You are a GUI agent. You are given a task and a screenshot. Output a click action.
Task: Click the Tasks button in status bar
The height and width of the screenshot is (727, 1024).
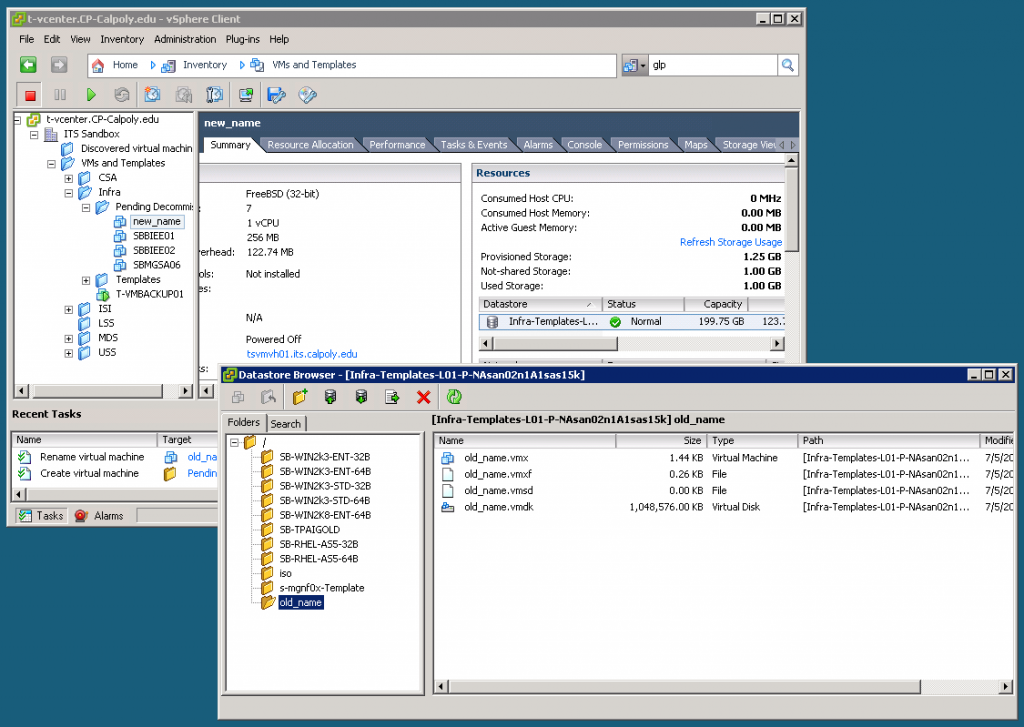(41, 515)
